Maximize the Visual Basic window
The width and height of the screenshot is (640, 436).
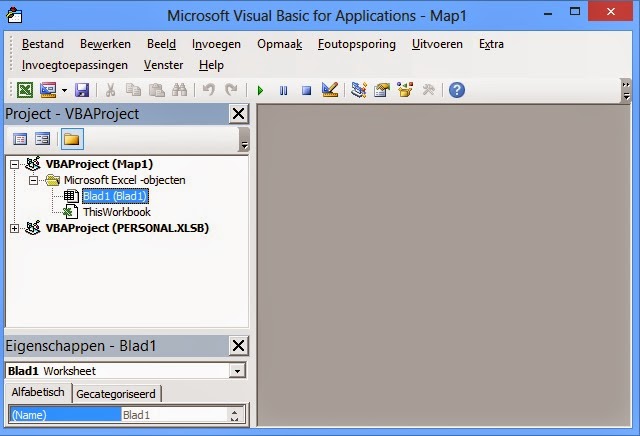coord(575,12)
